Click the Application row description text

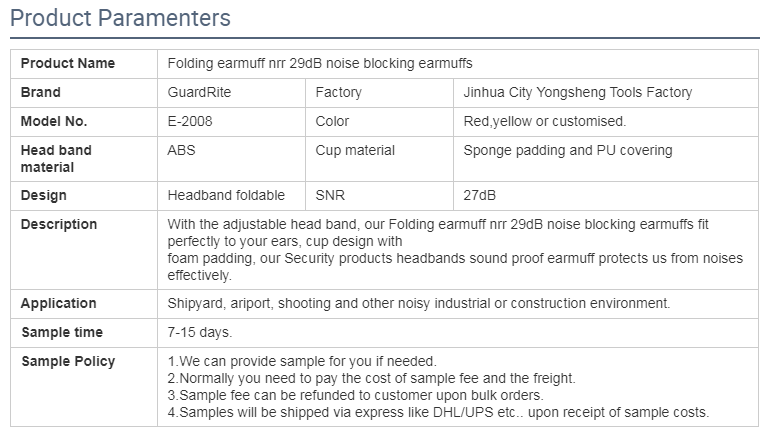point(419,303)
